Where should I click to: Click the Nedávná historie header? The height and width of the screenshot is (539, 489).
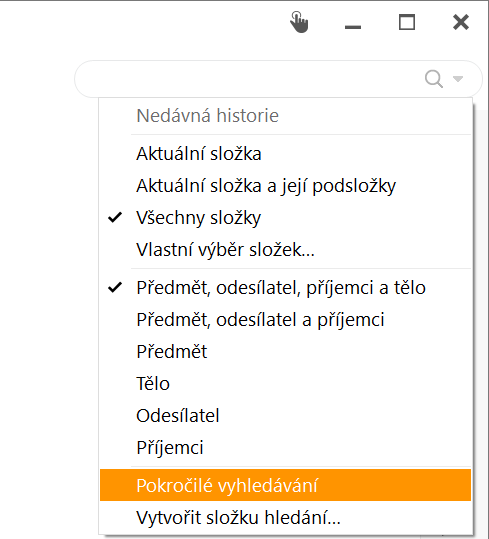pos(207,116)
